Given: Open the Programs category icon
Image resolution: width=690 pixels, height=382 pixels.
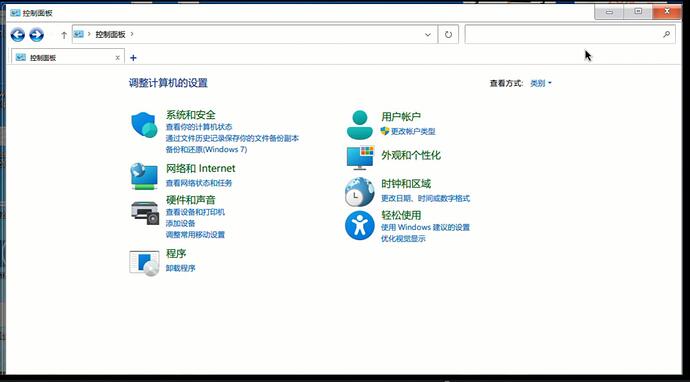Looking at the screenshot, I should point(144,263).
